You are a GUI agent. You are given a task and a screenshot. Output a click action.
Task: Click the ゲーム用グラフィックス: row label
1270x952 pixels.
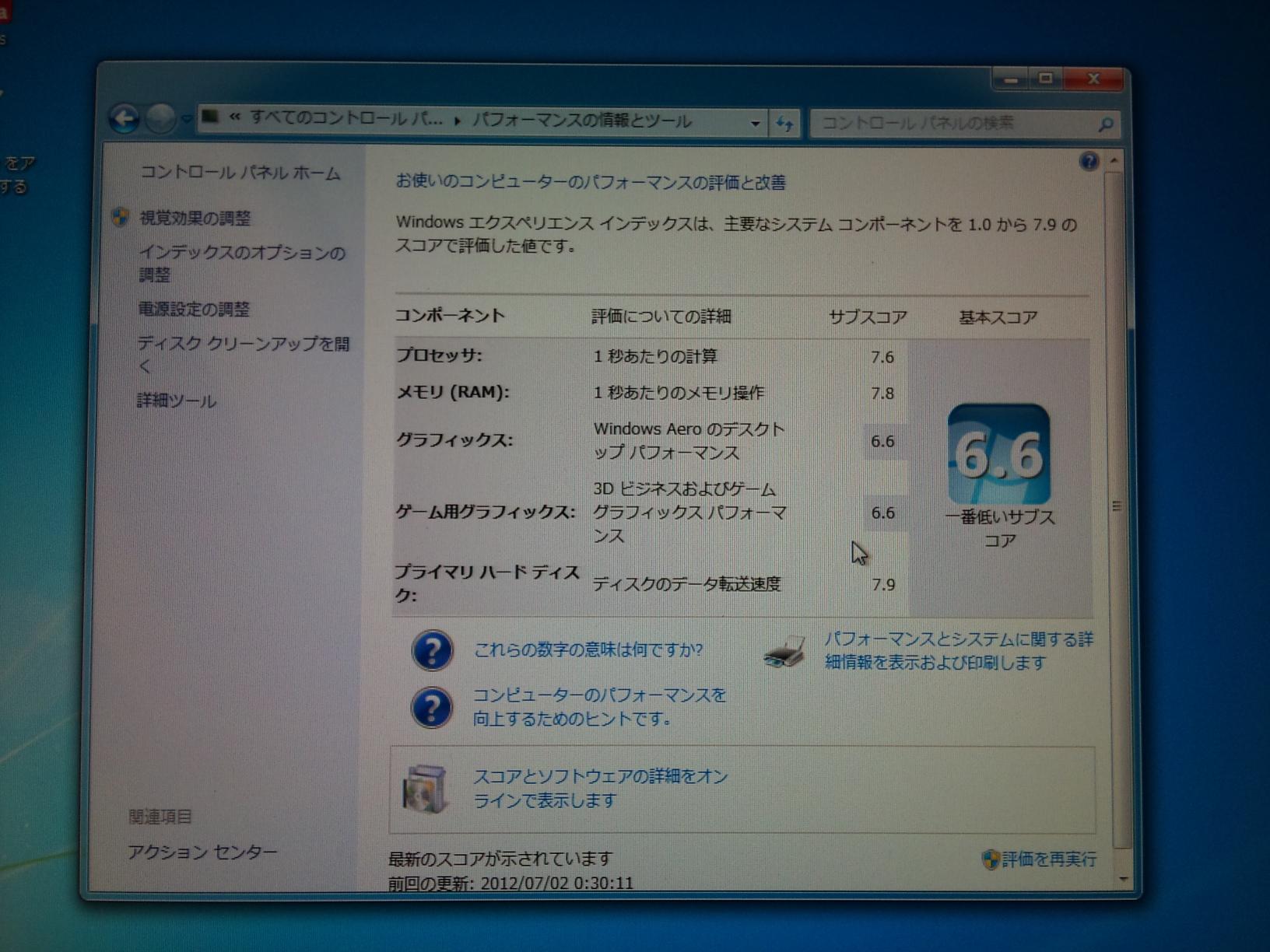coord(486,512)
